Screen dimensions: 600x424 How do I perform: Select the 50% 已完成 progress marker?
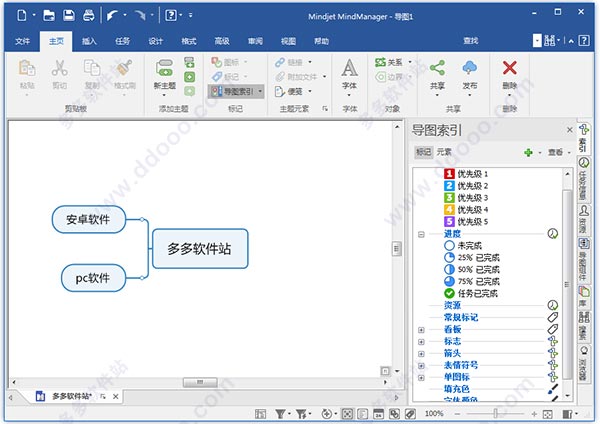[472, 269]
